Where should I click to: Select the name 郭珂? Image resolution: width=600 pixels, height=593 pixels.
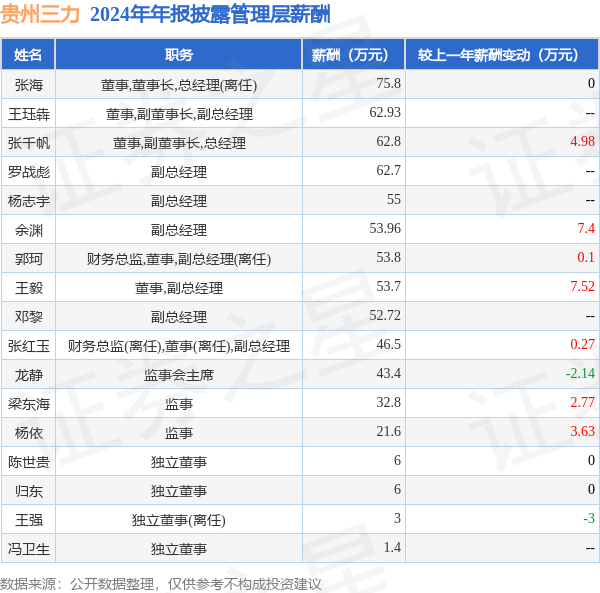coord(29,259)
